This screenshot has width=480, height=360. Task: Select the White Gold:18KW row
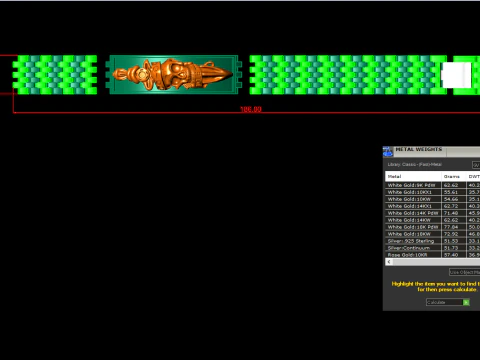(433, 234)
